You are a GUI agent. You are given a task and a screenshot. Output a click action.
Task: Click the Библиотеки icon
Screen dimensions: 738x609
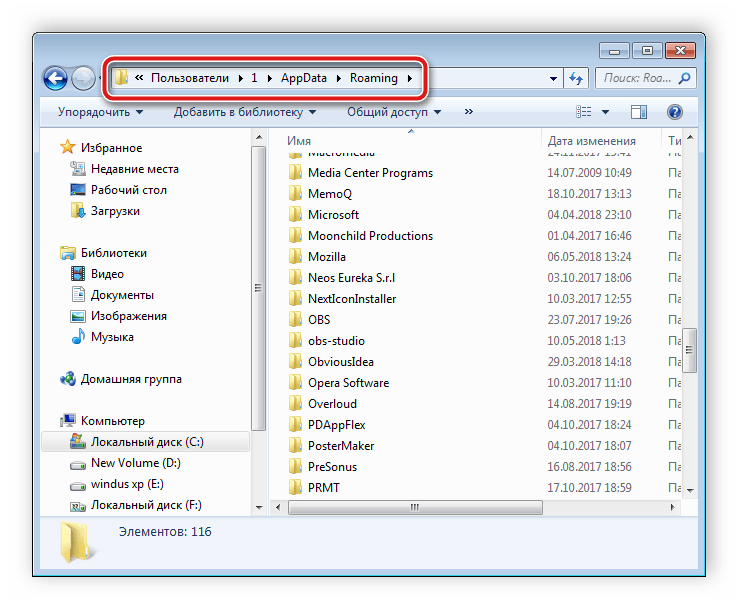coord(68,253)
